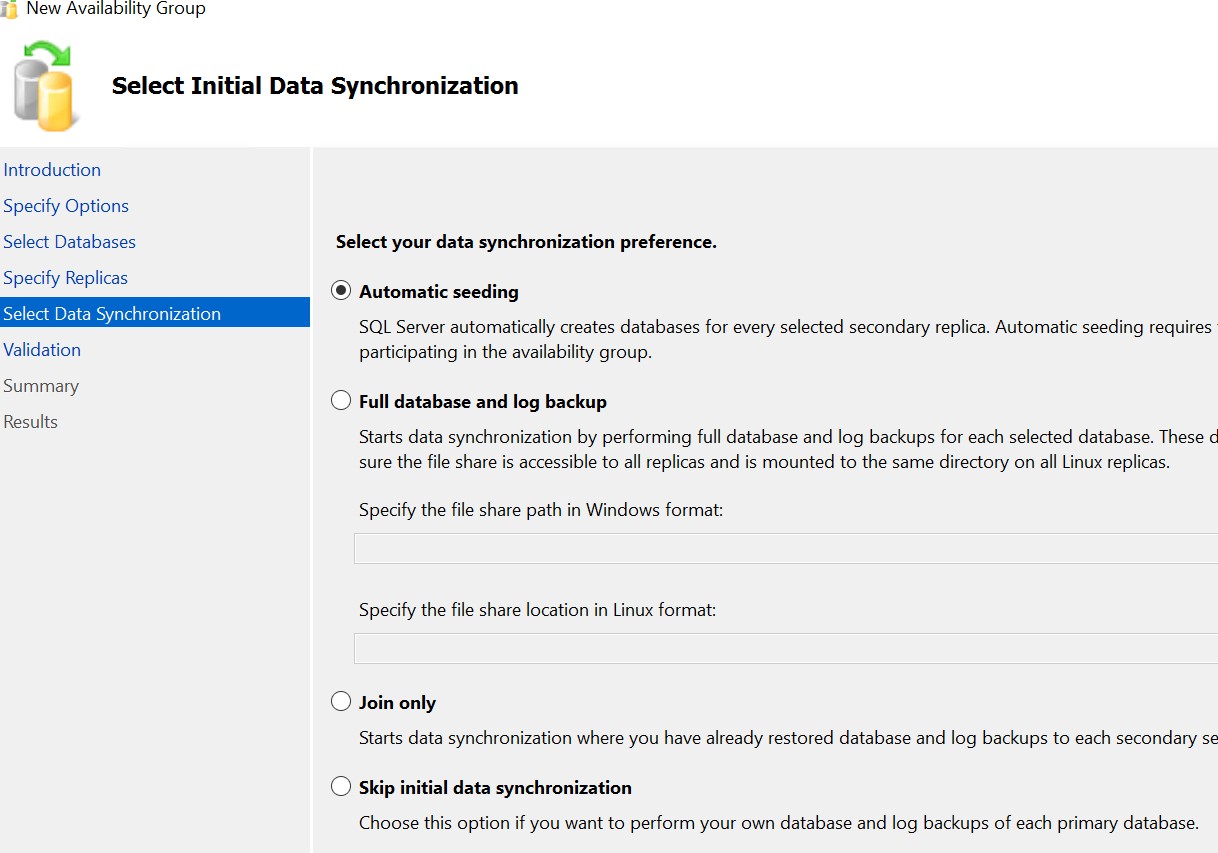Click the Results step in sidebar
This screenshot has width=1218, height=853.
pos(31,422)
